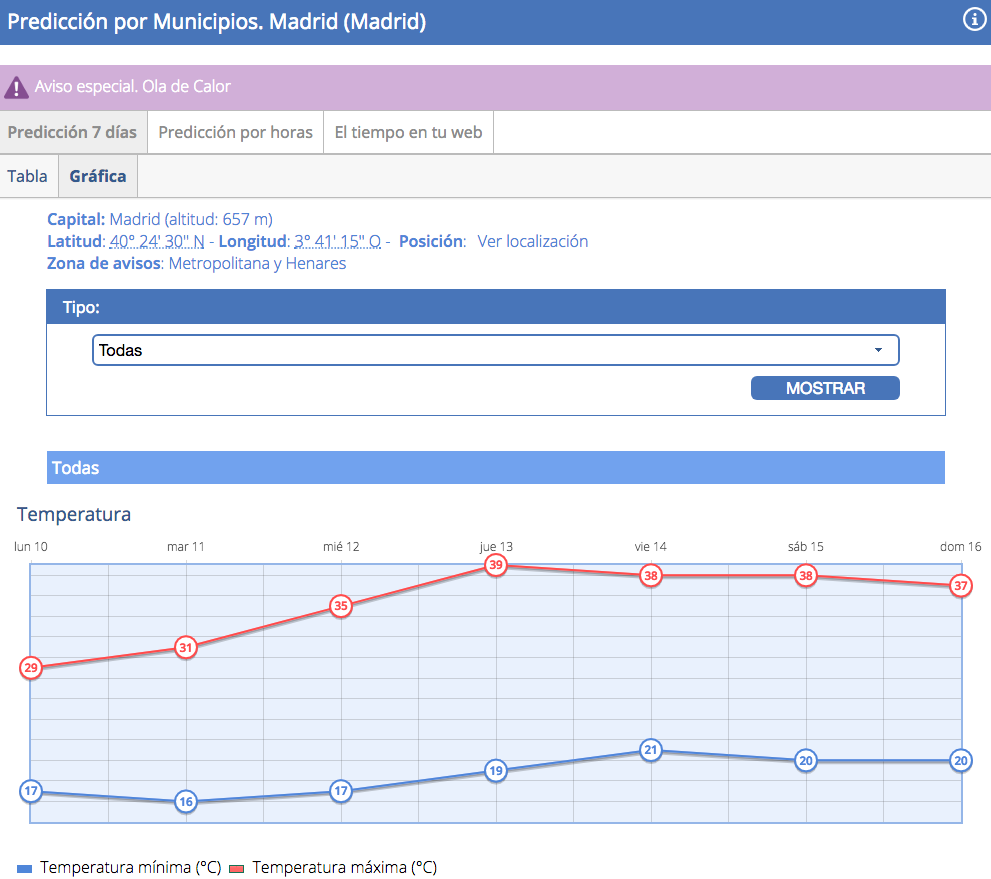Viewport: 991px width, 879px height.
Task: Click the 'vie 14' axis label
Action: point(650,547)
